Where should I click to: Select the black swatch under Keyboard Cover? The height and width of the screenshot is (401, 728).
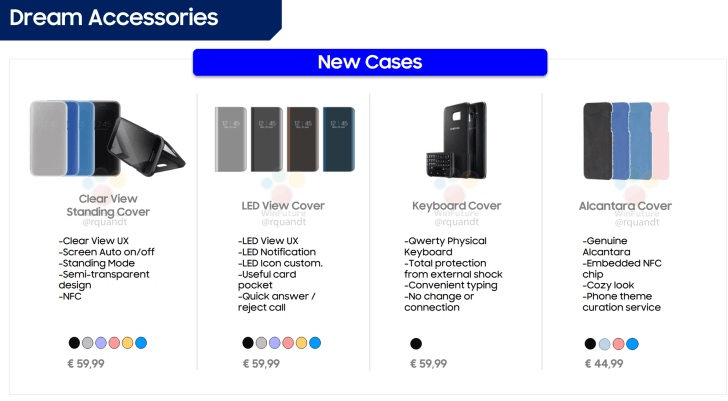coord(416,343)
